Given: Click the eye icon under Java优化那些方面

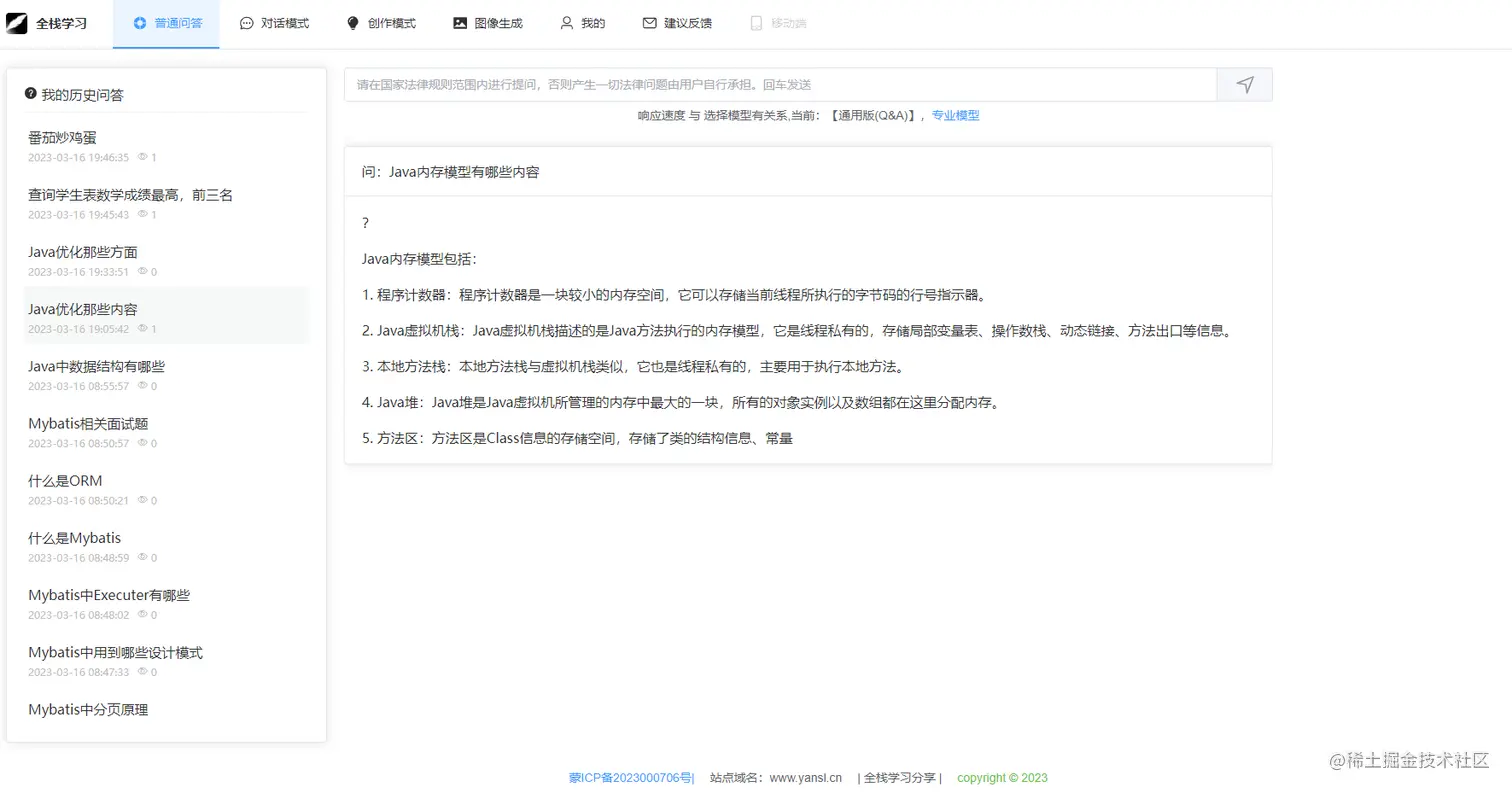Looking at the screenshot, I should (x=143, y=271).
